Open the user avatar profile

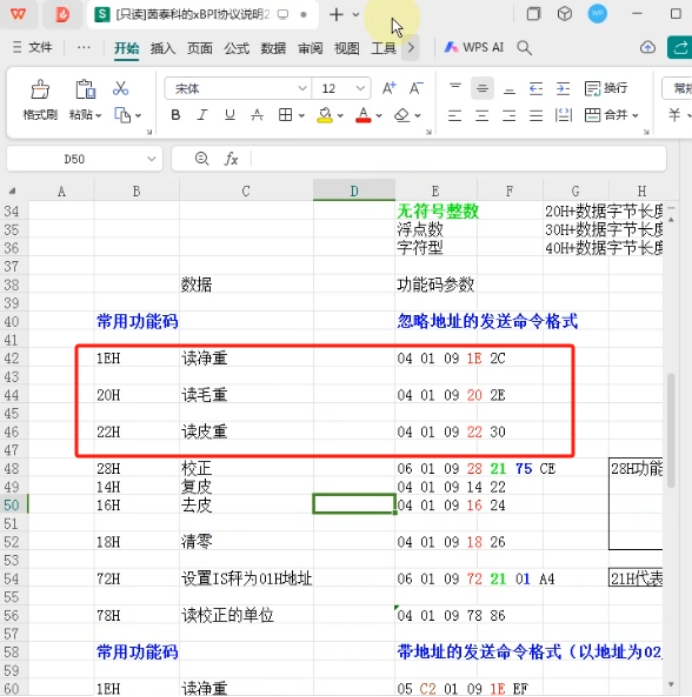(597, 14)
